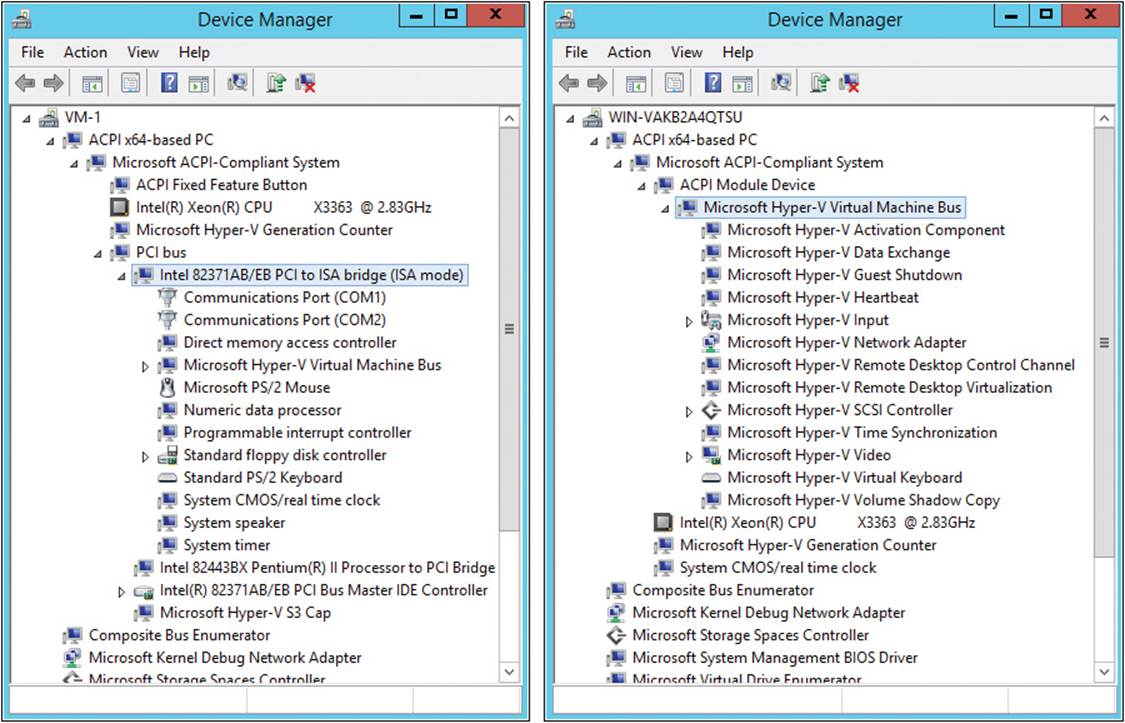Click scroll down arrow in left window

tap(509, 673)
